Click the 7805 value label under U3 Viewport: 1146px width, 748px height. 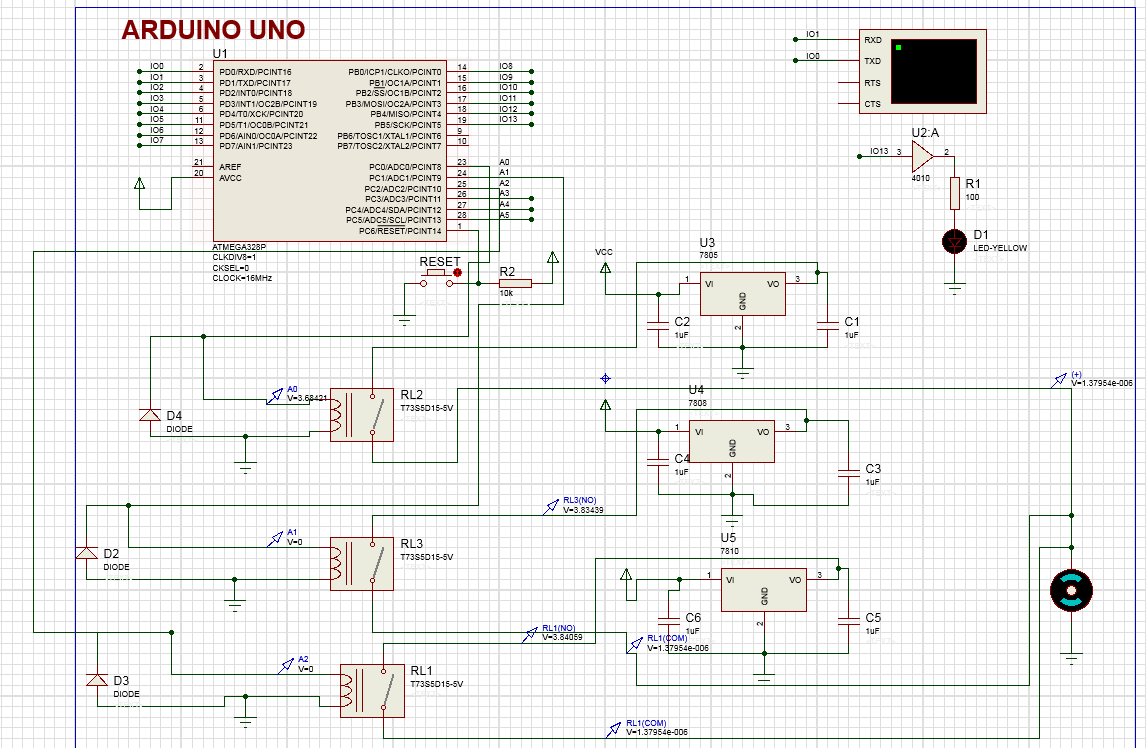[x=708, y=255]
